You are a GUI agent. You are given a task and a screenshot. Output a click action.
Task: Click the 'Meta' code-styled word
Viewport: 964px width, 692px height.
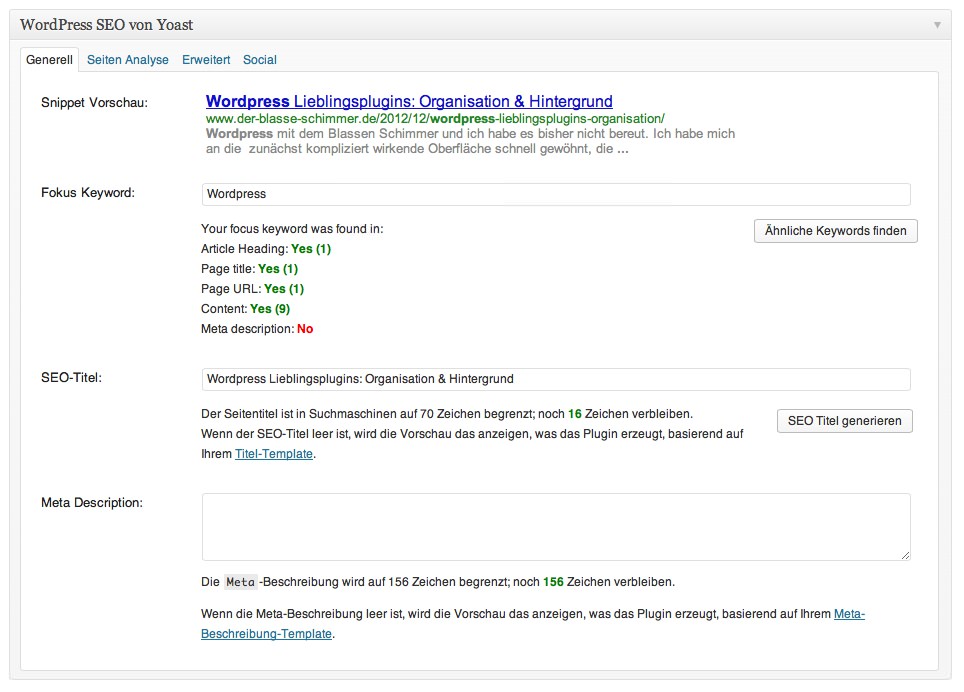(240, 582)
